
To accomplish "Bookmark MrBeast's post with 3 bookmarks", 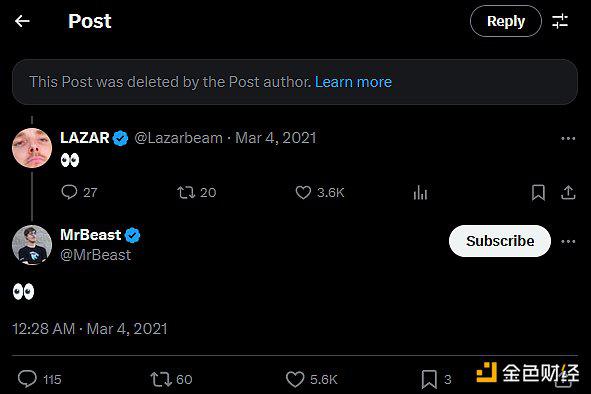I will [x=429, y=379].
